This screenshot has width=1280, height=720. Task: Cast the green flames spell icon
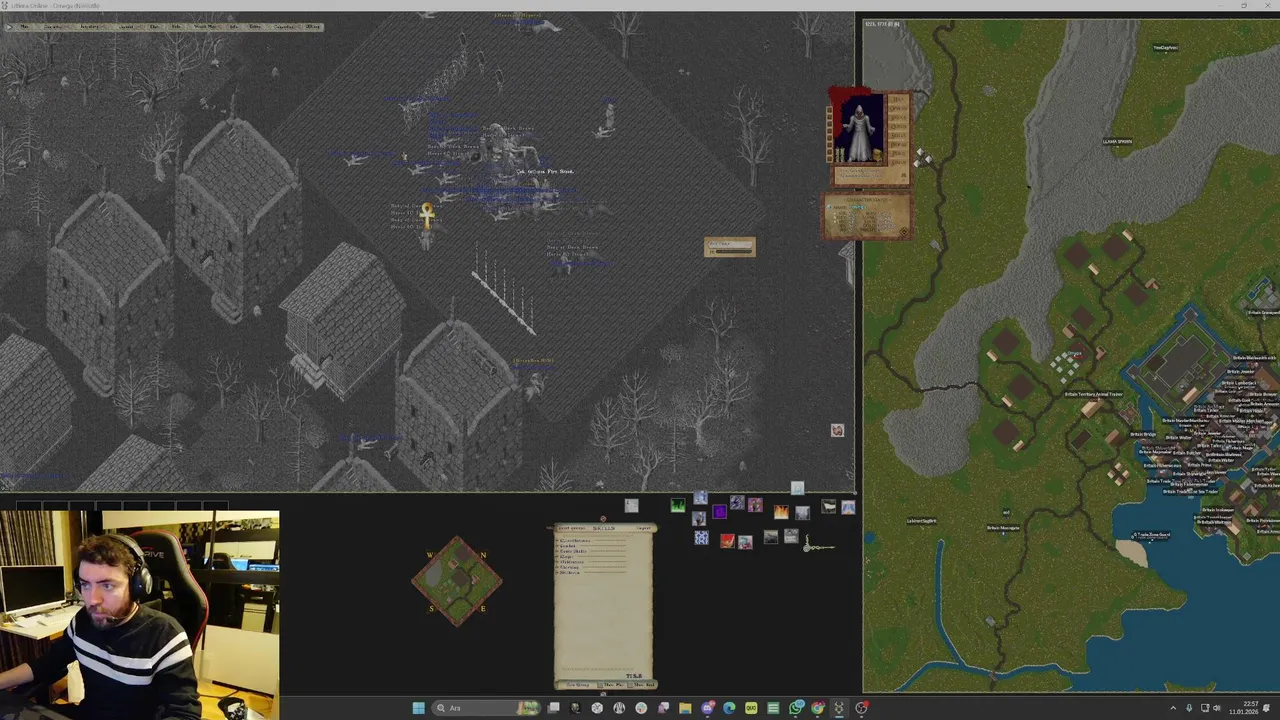pyautogui.click(x=678, y=505)
